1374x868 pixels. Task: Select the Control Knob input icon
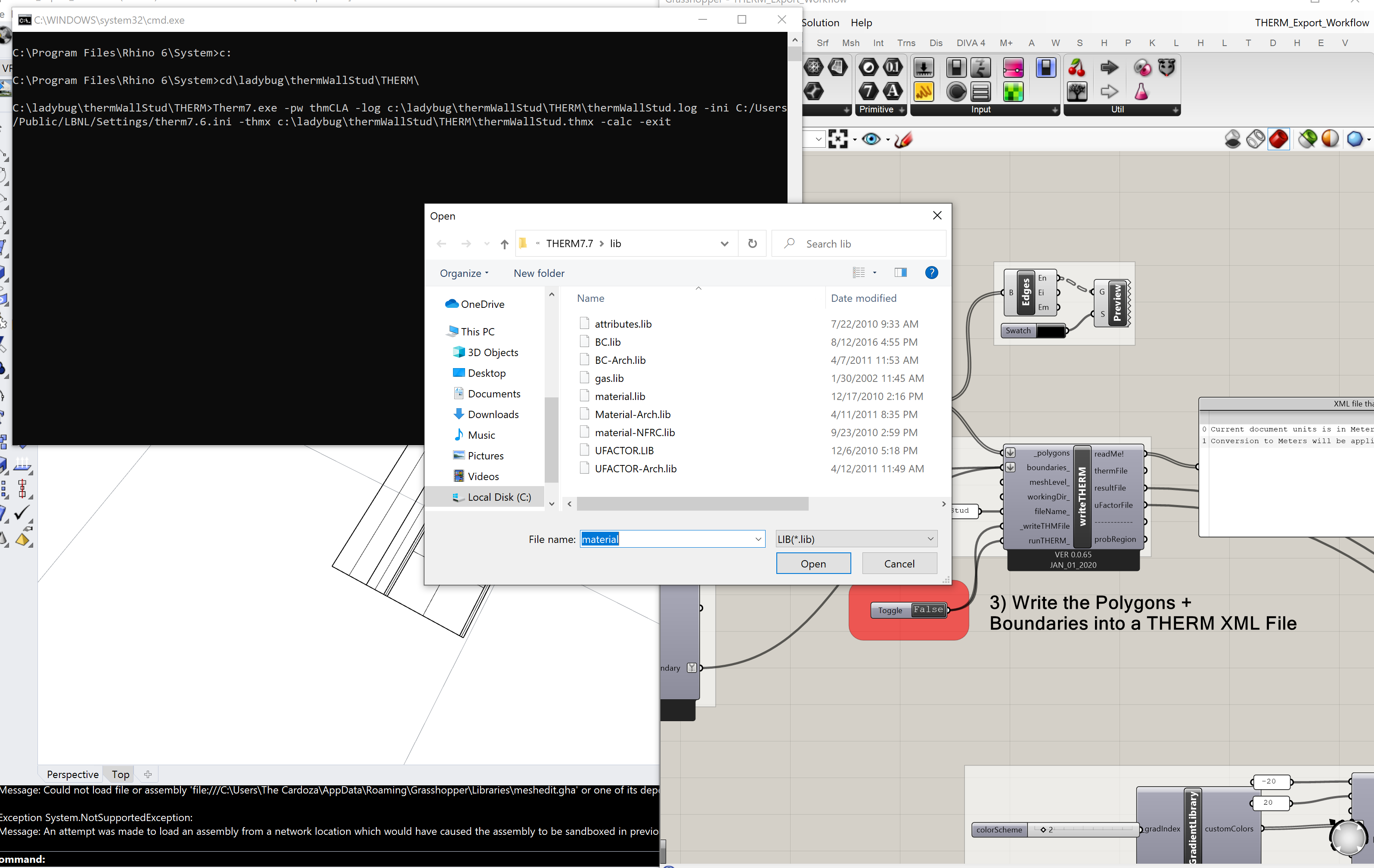pos(956,91)
